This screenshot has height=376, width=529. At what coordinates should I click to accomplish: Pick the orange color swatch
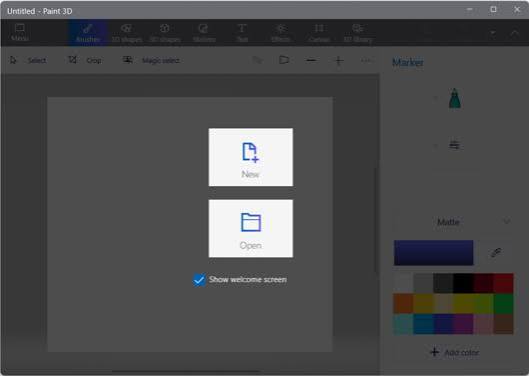[403, 303]
